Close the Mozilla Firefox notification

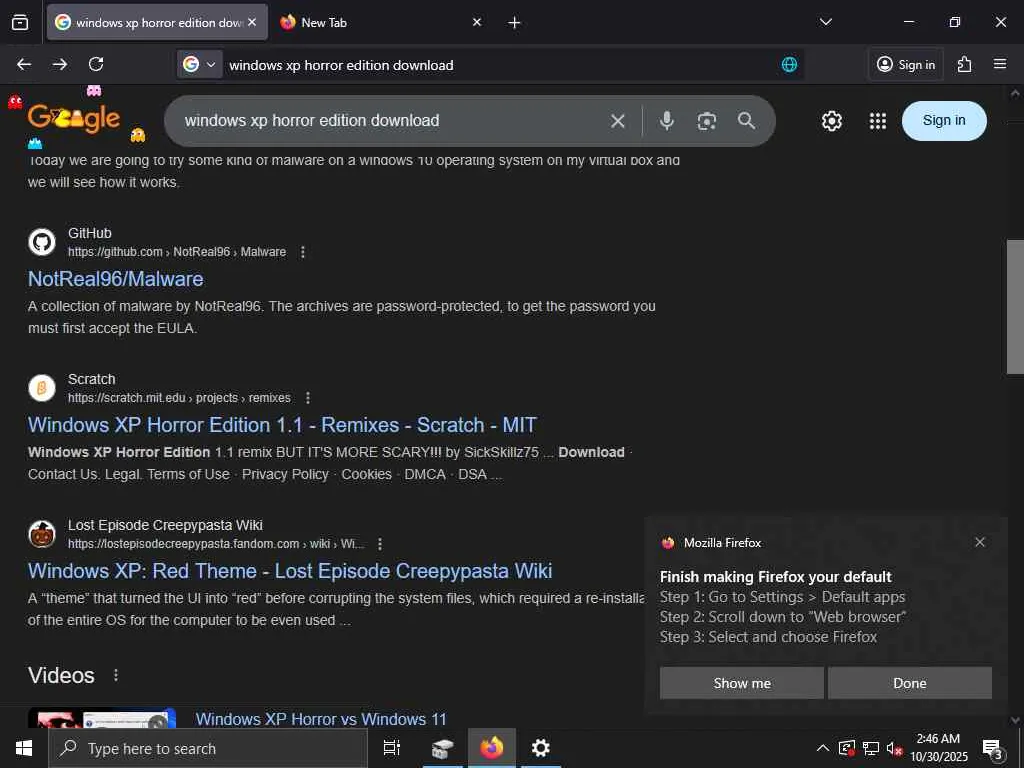point(980,542)
